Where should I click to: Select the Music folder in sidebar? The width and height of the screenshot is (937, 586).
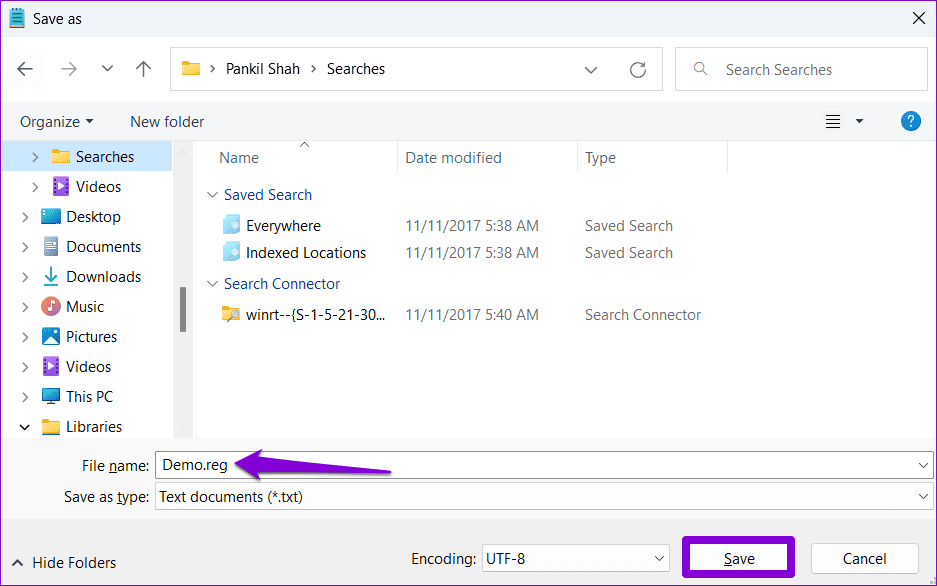[x=85, y=306]
